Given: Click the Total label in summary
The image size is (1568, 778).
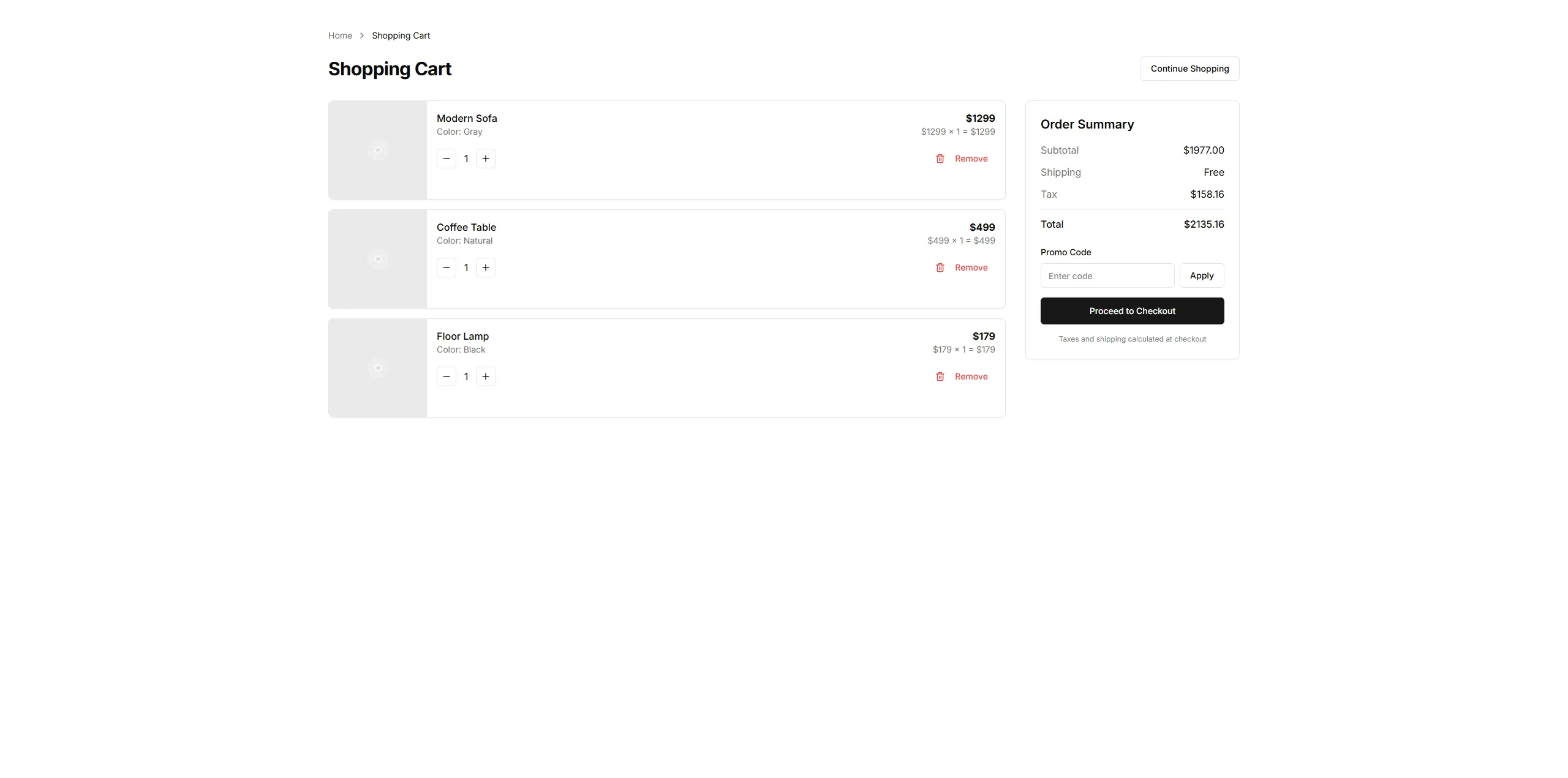Looking at the screenshot, I should pos(1052,224).
